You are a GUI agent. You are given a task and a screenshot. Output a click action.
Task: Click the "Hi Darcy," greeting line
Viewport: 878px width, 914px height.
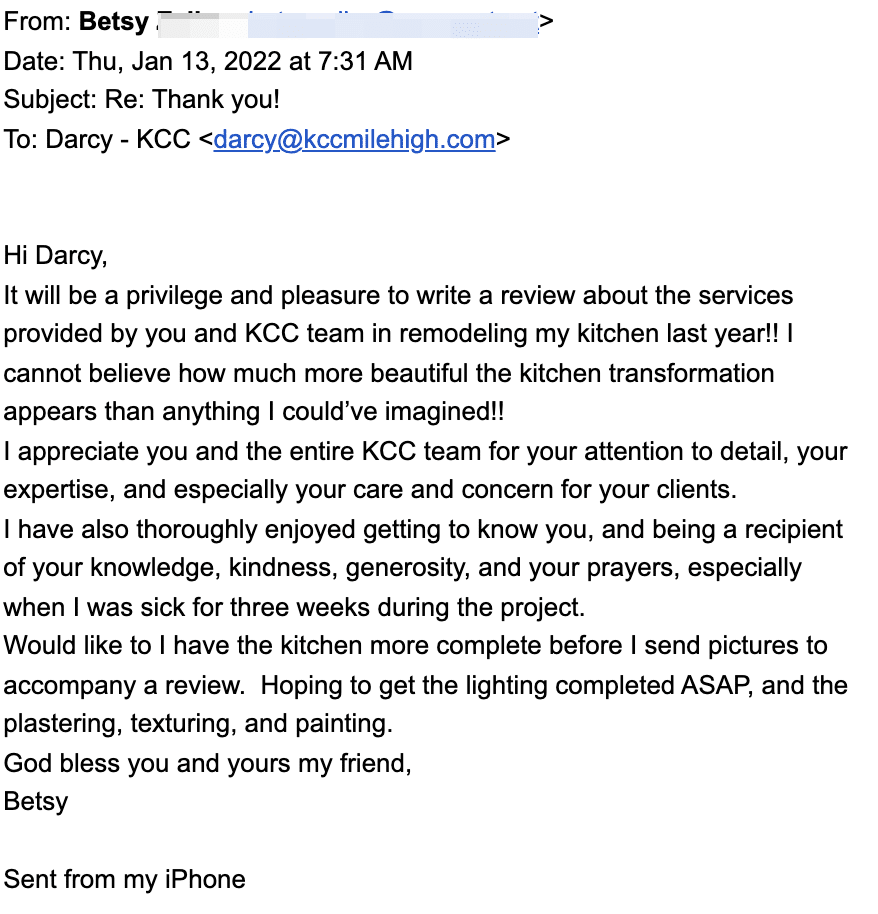coord(55,255)
